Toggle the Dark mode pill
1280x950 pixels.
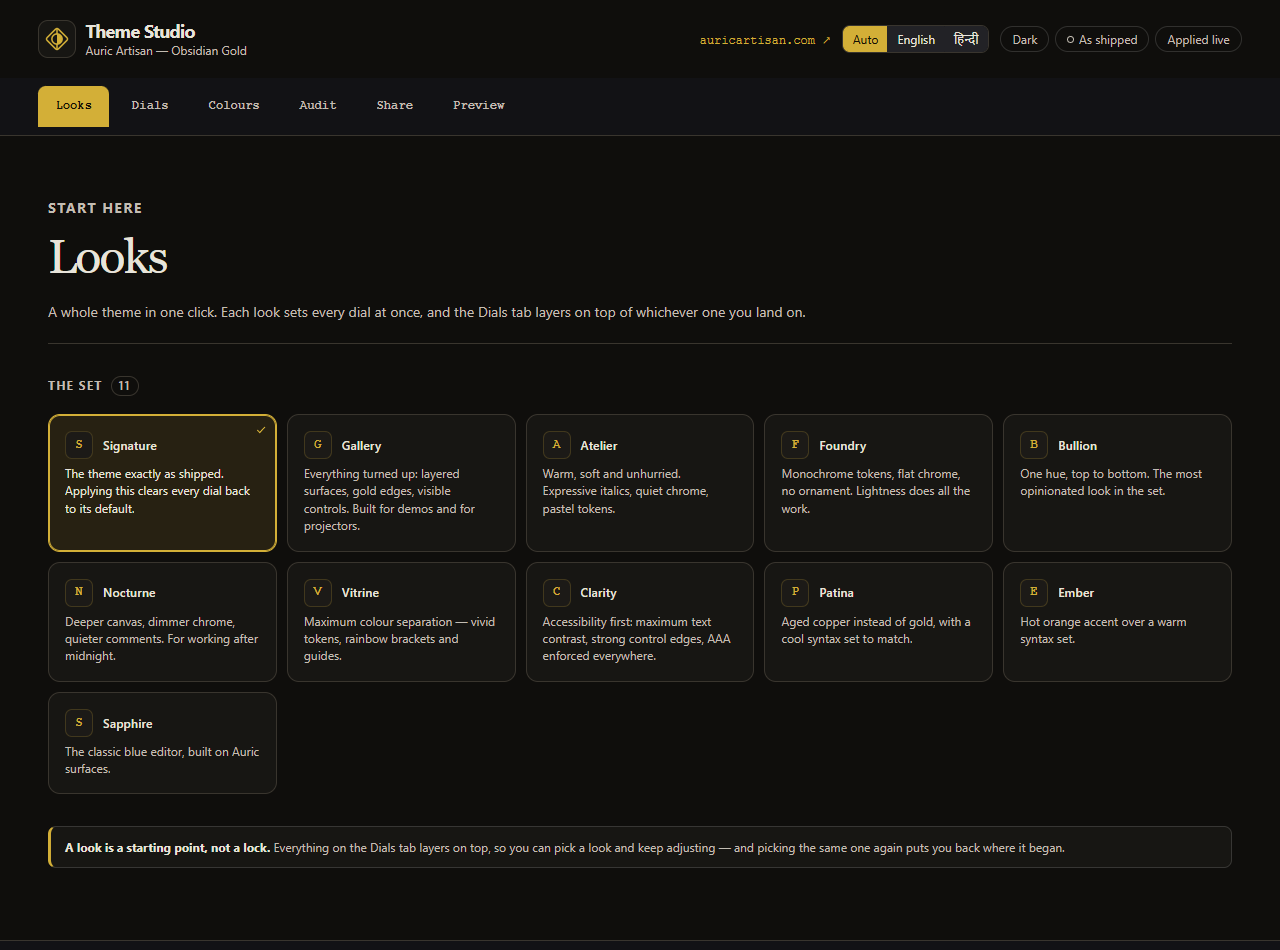coord(1025,39)
